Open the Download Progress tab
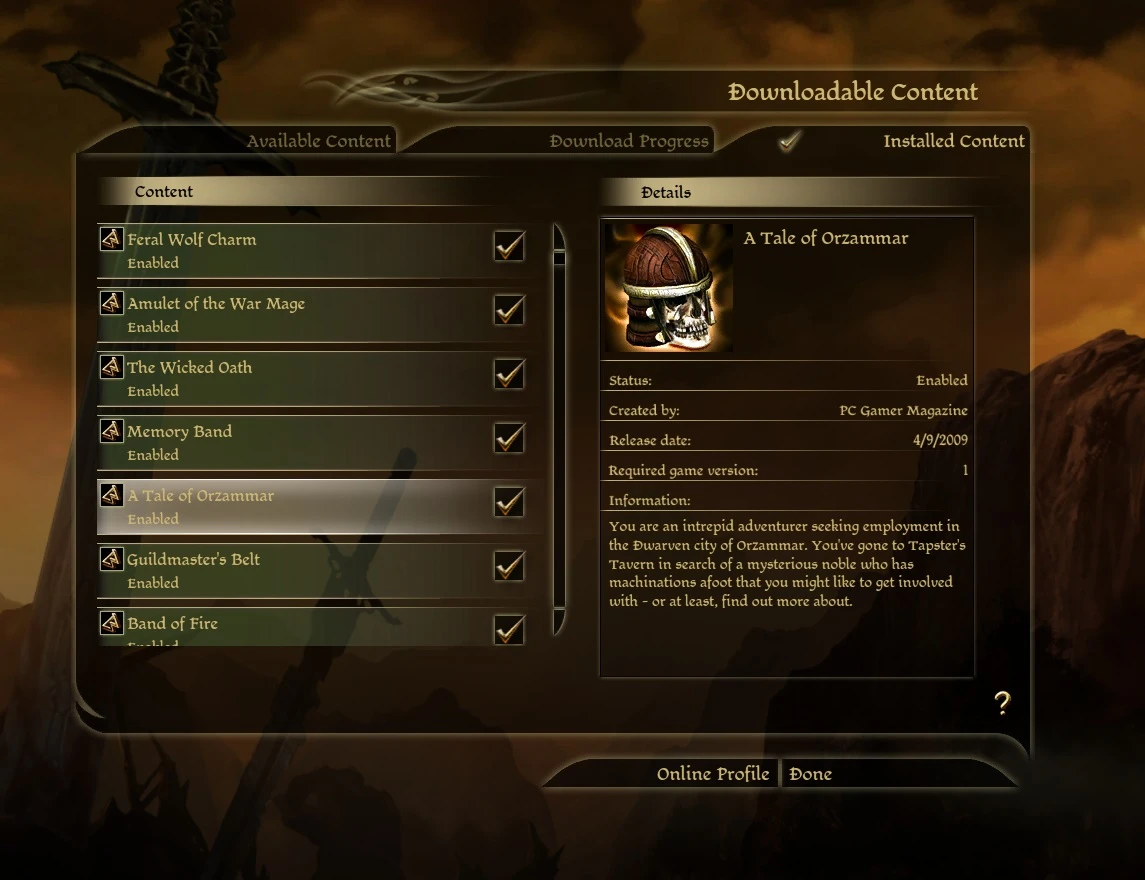Viewport: 1145px width, 880px height. point(629,140)
